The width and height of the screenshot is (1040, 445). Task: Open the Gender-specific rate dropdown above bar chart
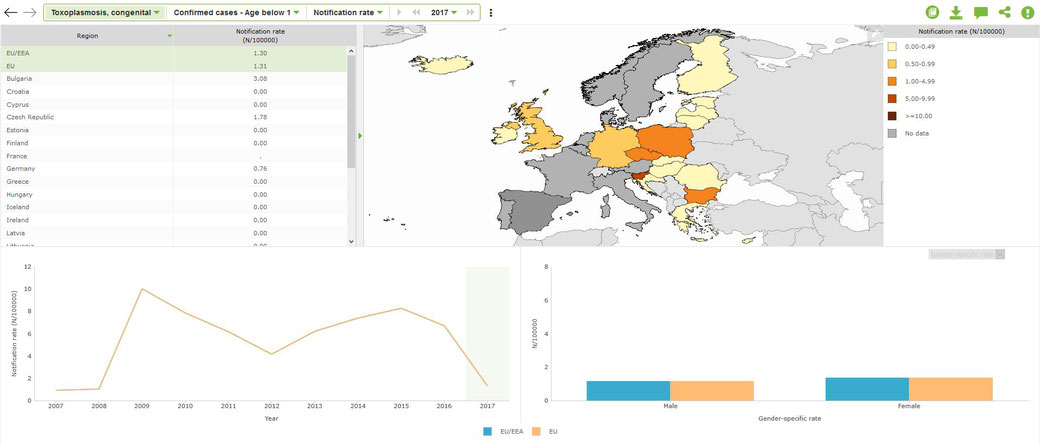click(966, 254)
